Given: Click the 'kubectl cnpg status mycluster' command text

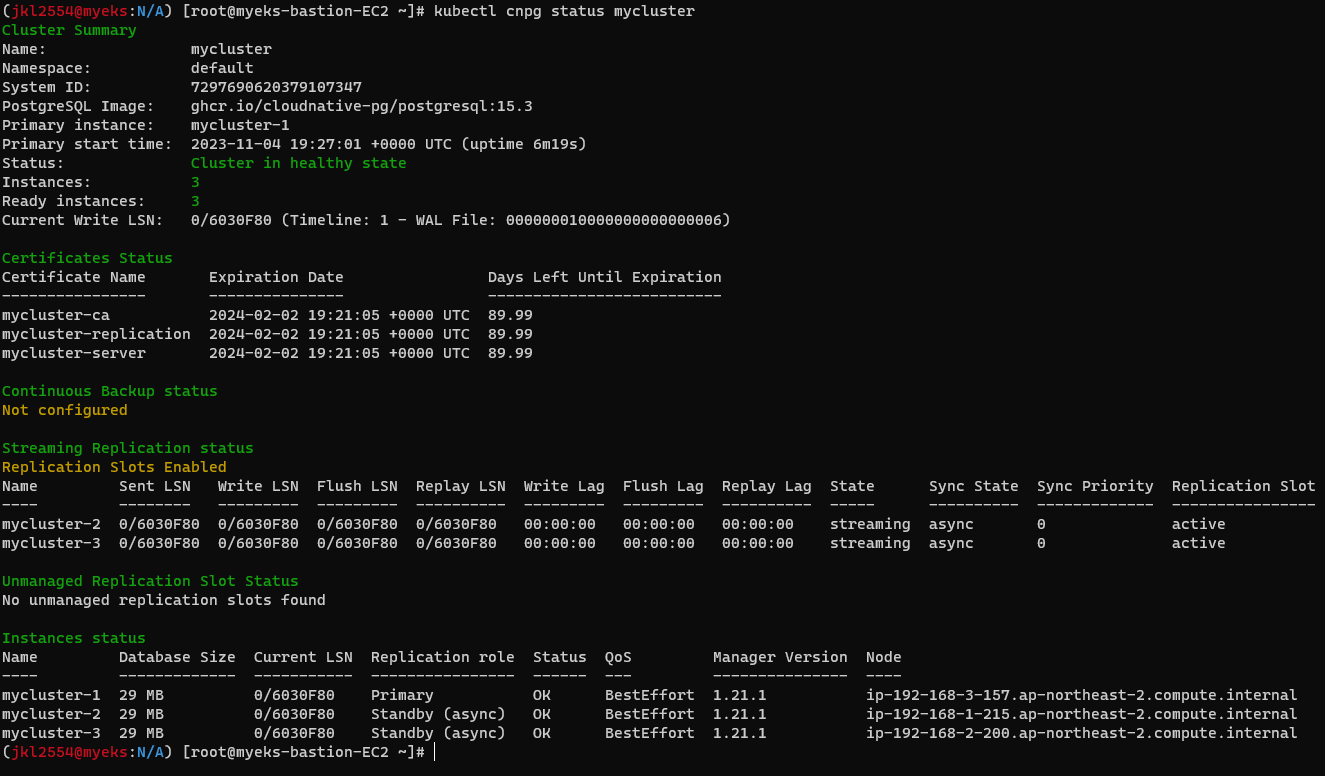Looking at the screenshot, I should pos(564,11).
